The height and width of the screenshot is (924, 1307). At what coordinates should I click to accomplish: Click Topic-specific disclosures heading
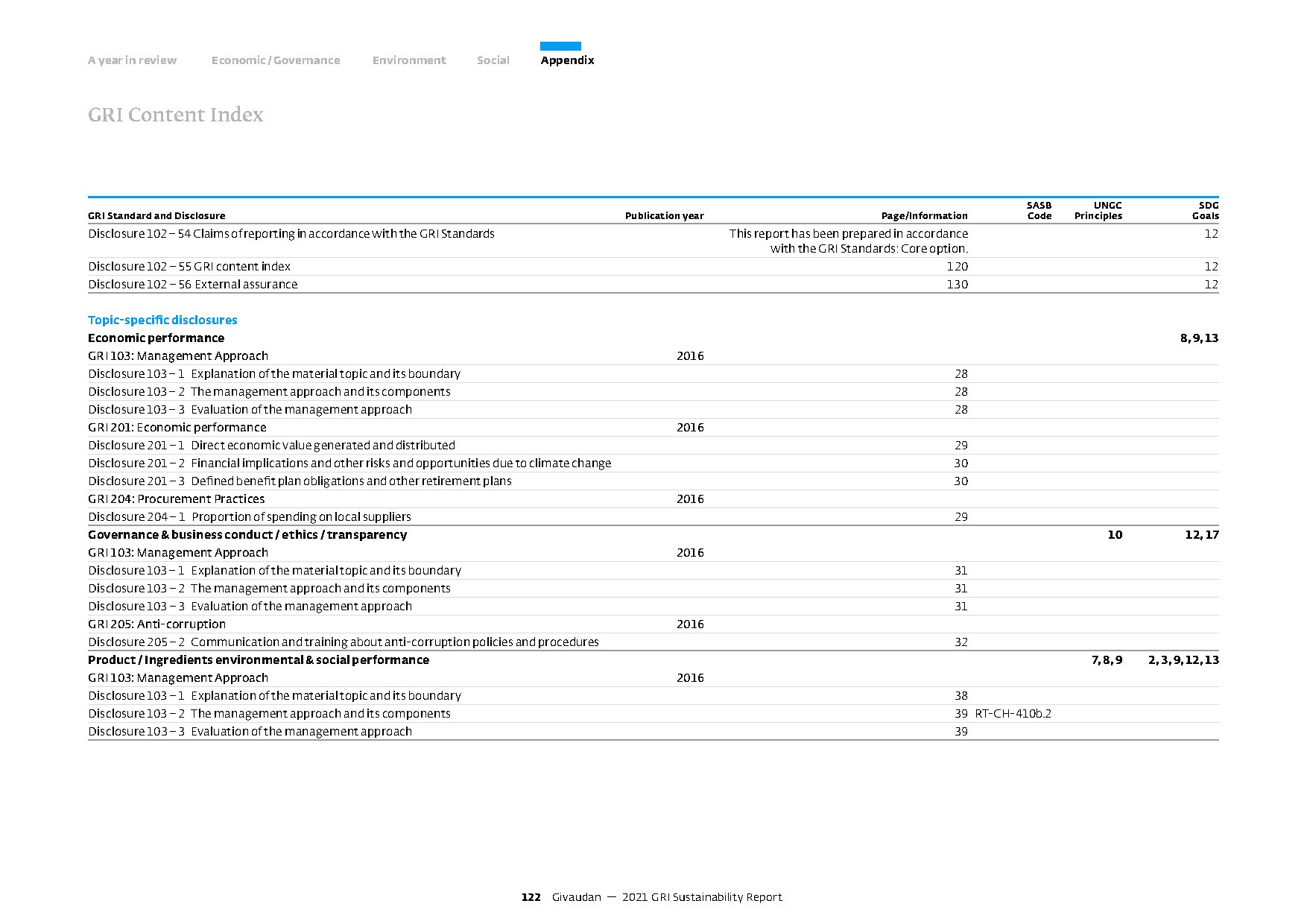pos(162,320)
